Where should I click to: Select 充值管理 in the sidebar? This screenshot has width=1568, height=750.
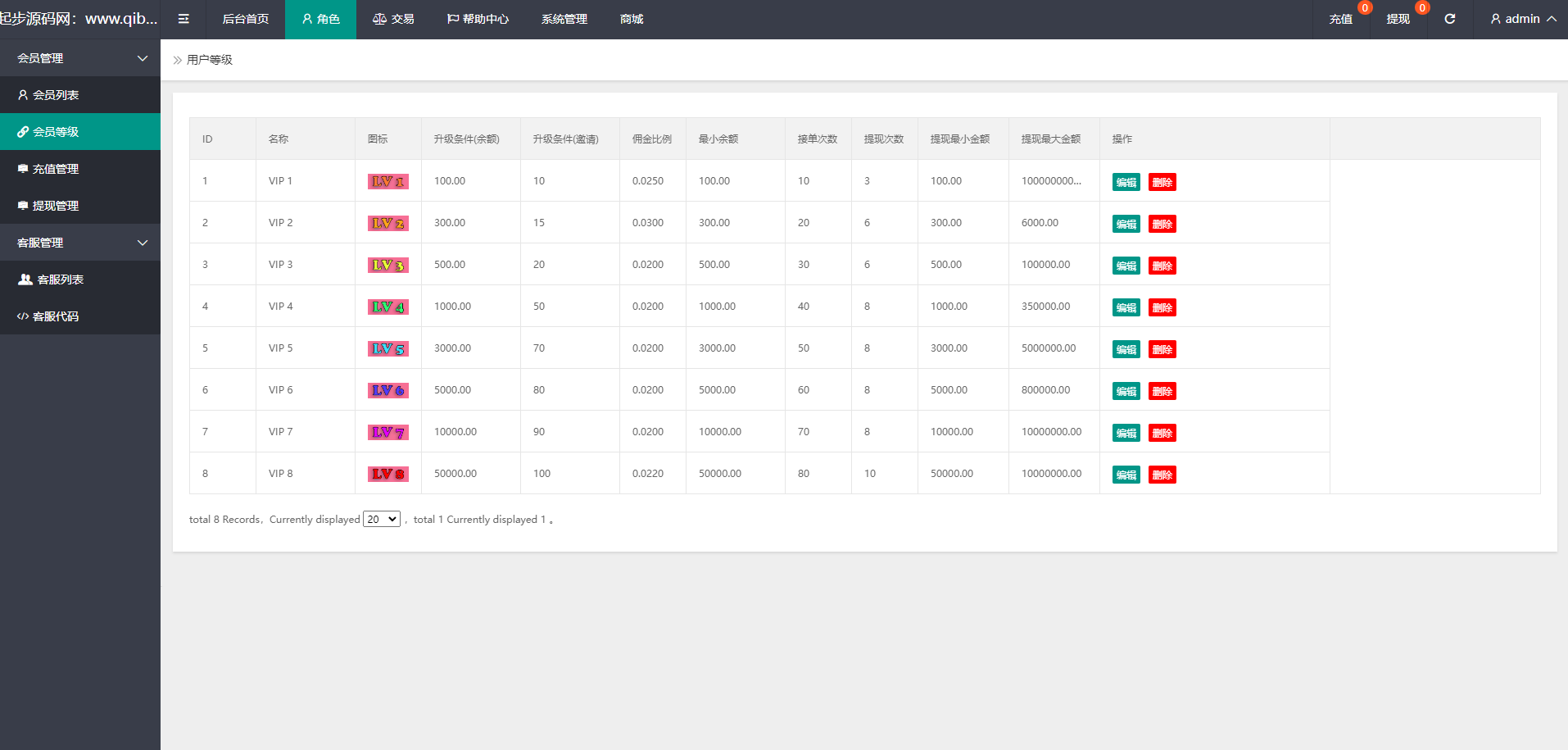[56, 169]
